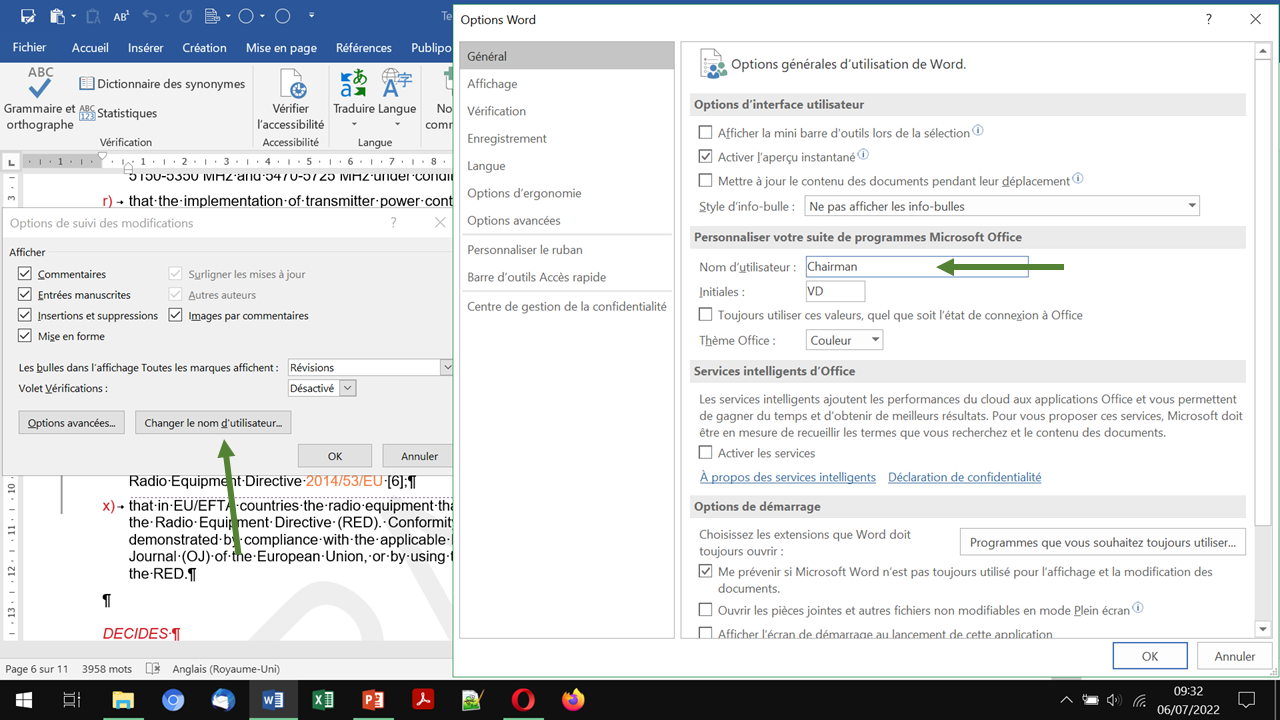Open Adobe Acrobat from the taskbar

tap(423, 700)
